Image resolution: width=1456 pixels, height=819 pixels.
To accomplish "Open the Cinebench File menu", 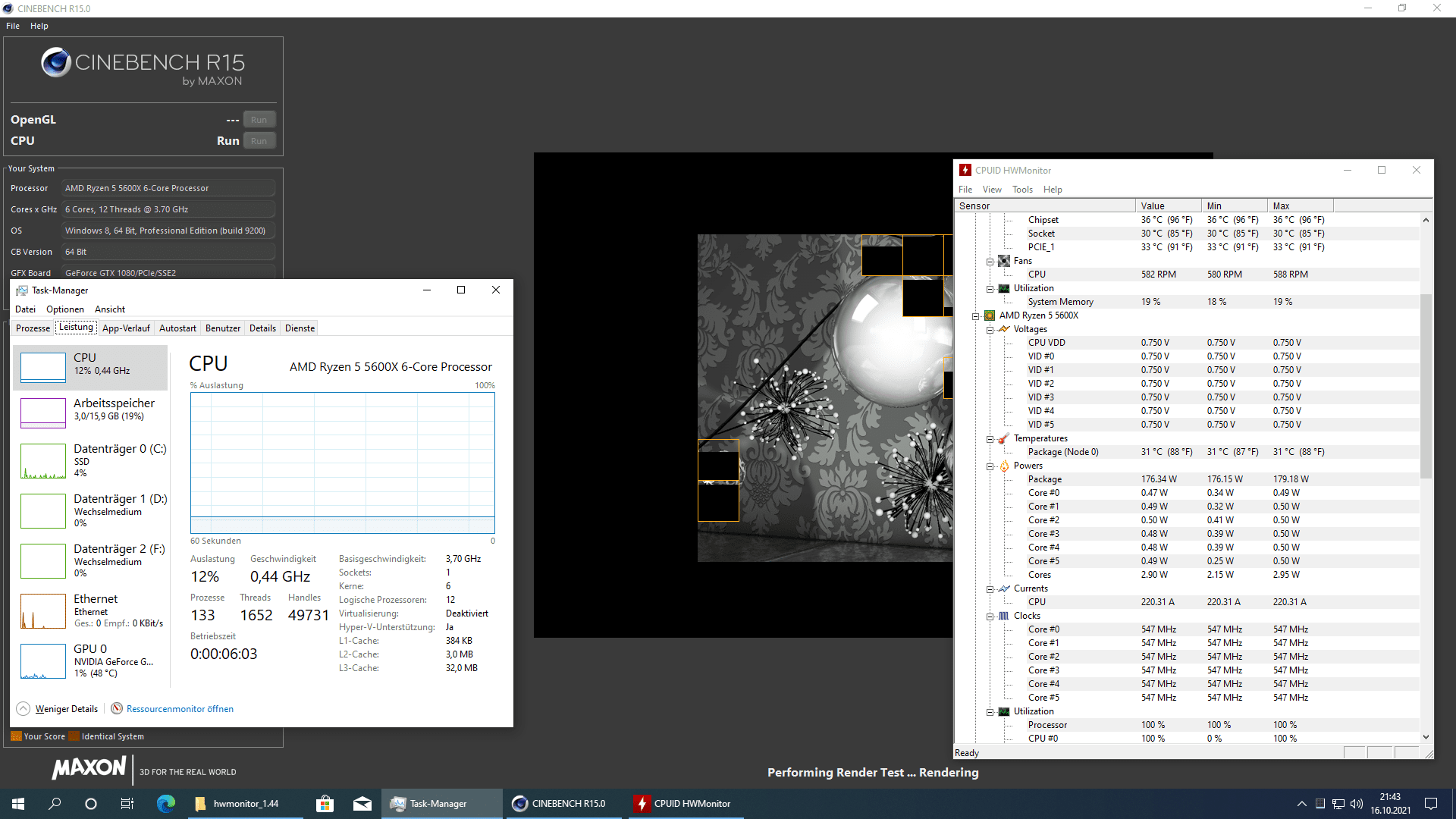I will coord(13,26).
